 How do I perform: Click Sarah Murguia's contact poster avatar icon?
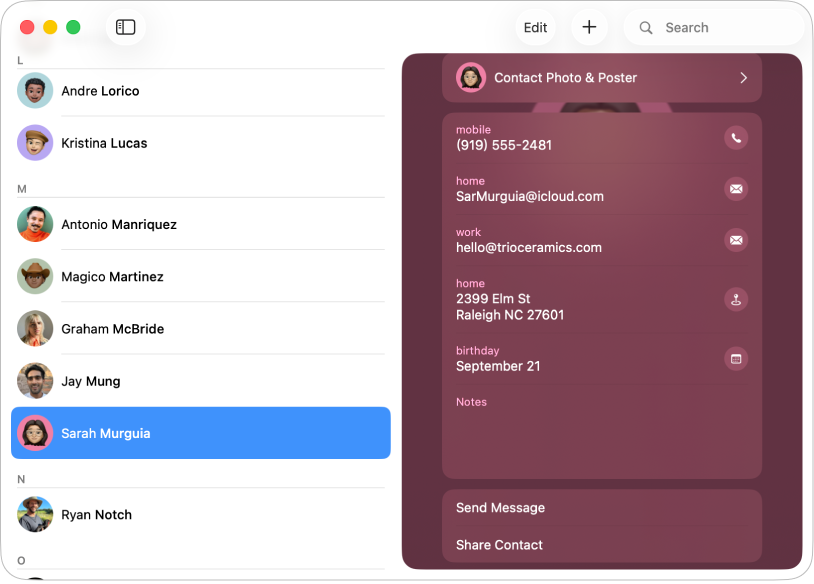point(471,77)
